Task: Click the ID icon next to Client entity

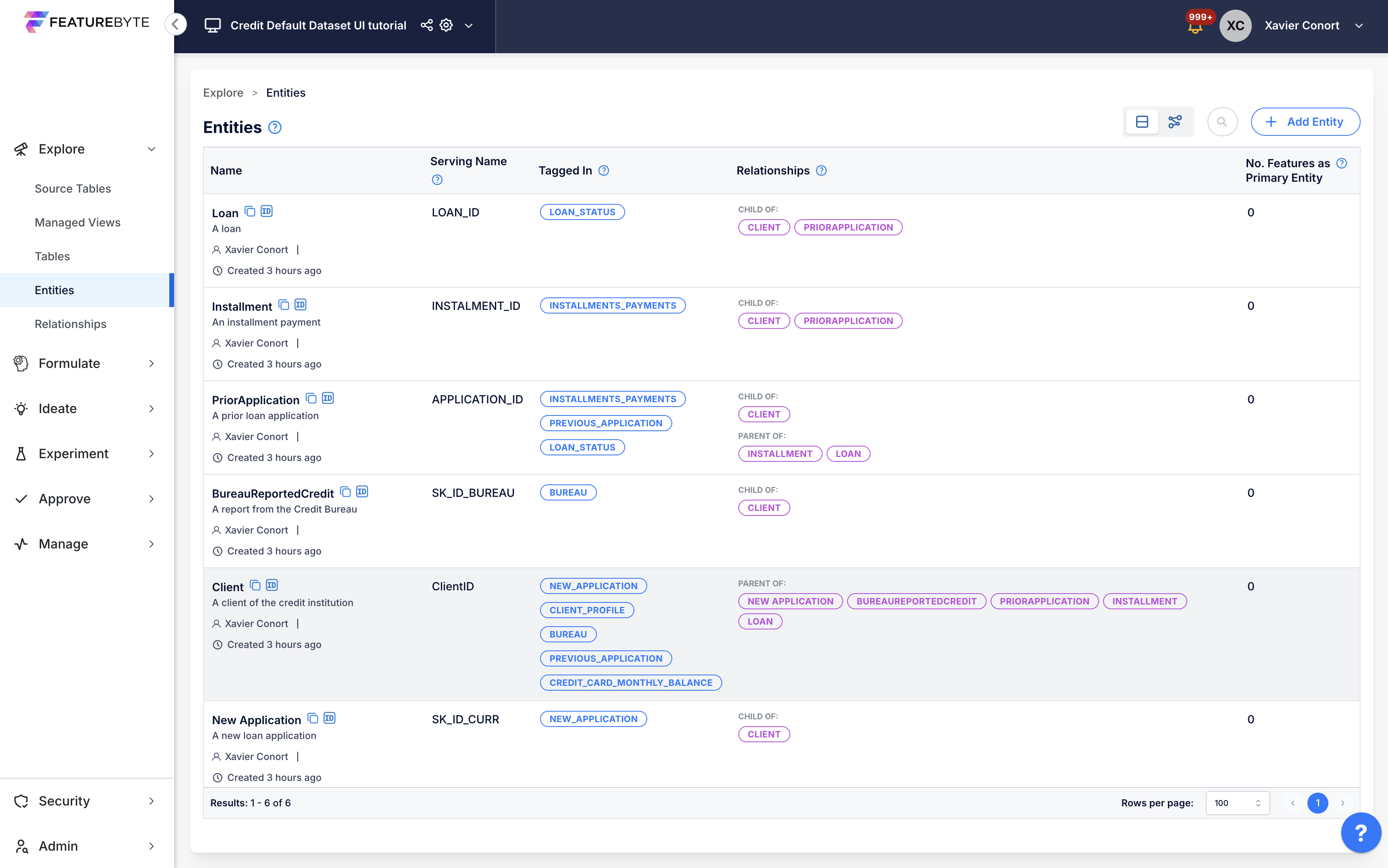Action: click(x=272, y=585)
